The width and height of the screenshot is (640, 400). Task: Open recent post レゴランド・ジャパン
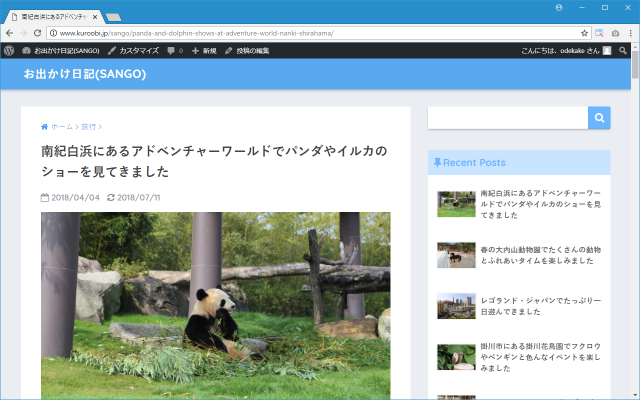540,306
